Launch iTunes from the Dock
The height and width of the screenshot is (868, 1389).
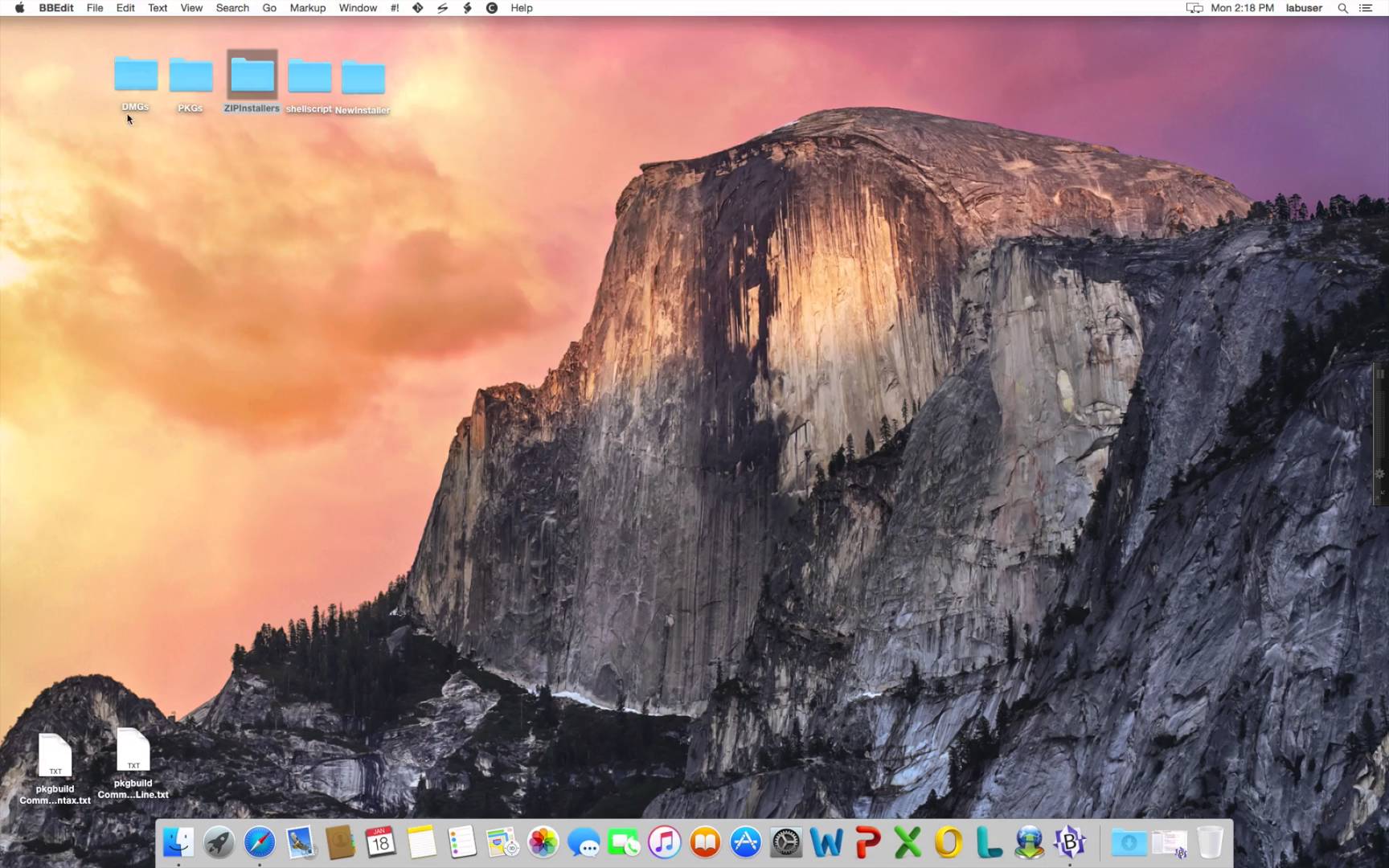coord(665,842)
